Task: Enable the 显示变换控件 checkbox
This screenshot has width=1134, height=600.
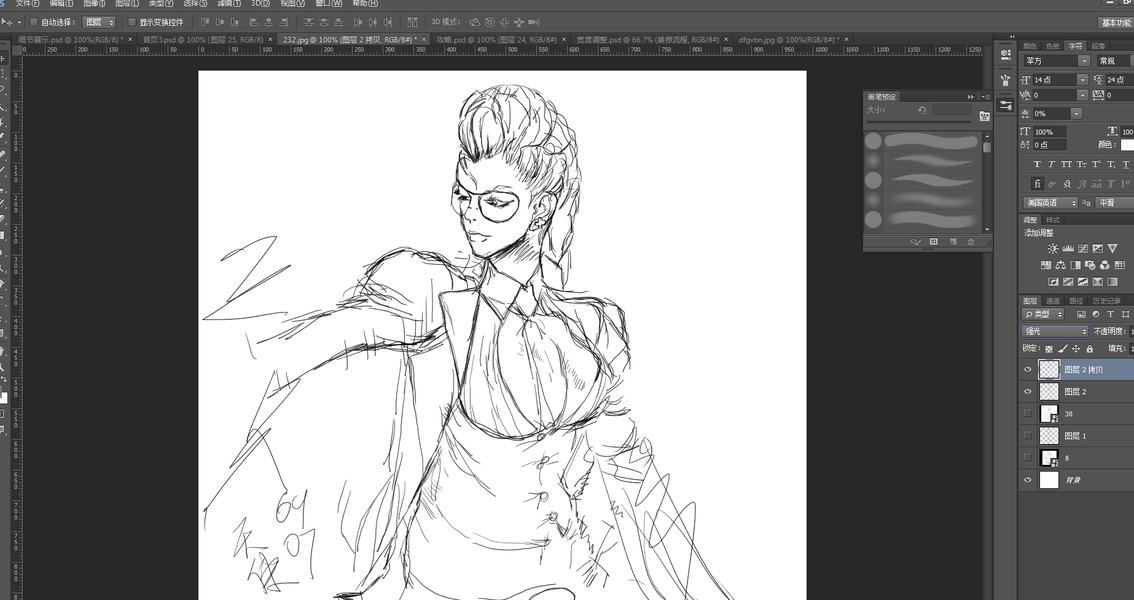Action: 132,22
